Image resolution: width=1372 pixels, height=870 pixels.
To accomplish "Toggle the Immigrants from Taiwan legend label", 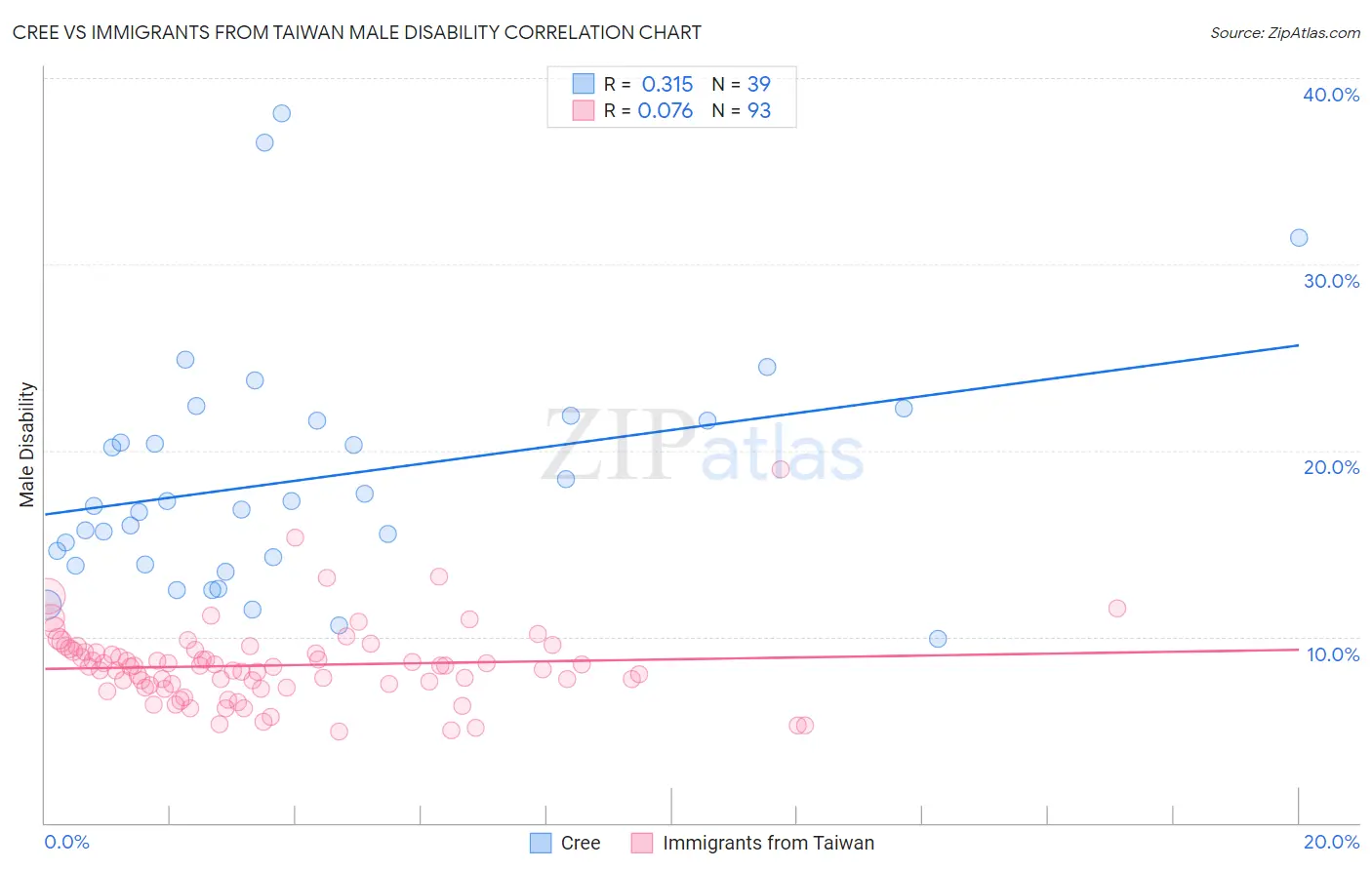I will 768,843.
